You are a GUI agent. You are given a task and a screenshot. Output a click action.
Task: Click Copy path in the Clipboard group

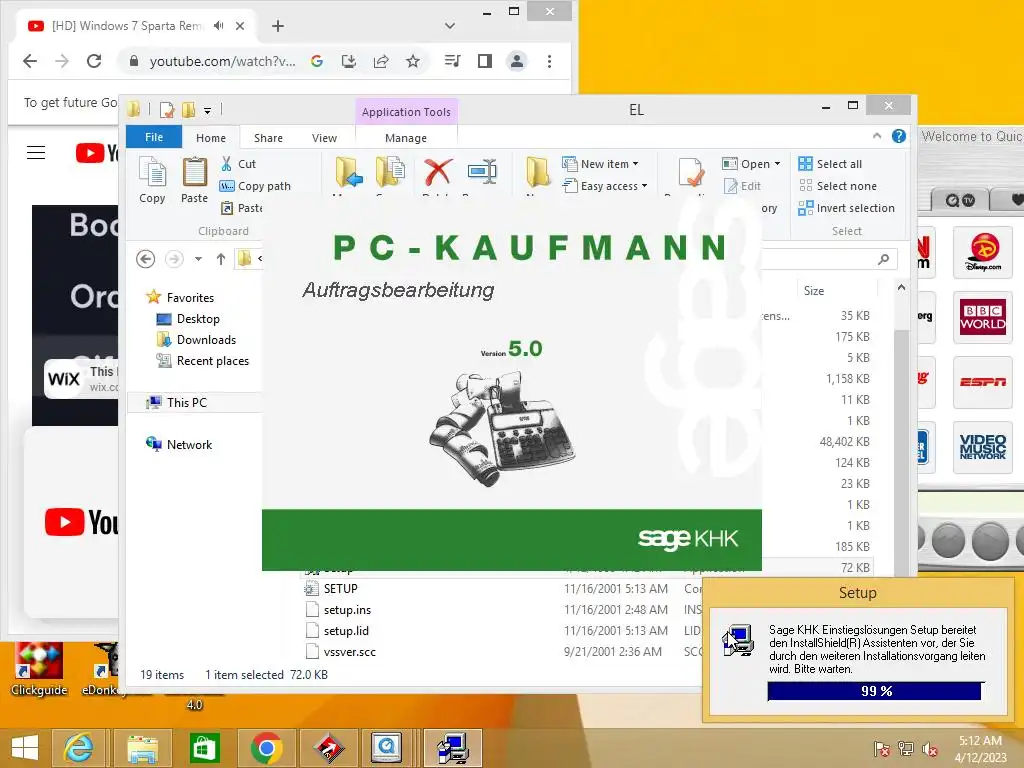[255, 186]
